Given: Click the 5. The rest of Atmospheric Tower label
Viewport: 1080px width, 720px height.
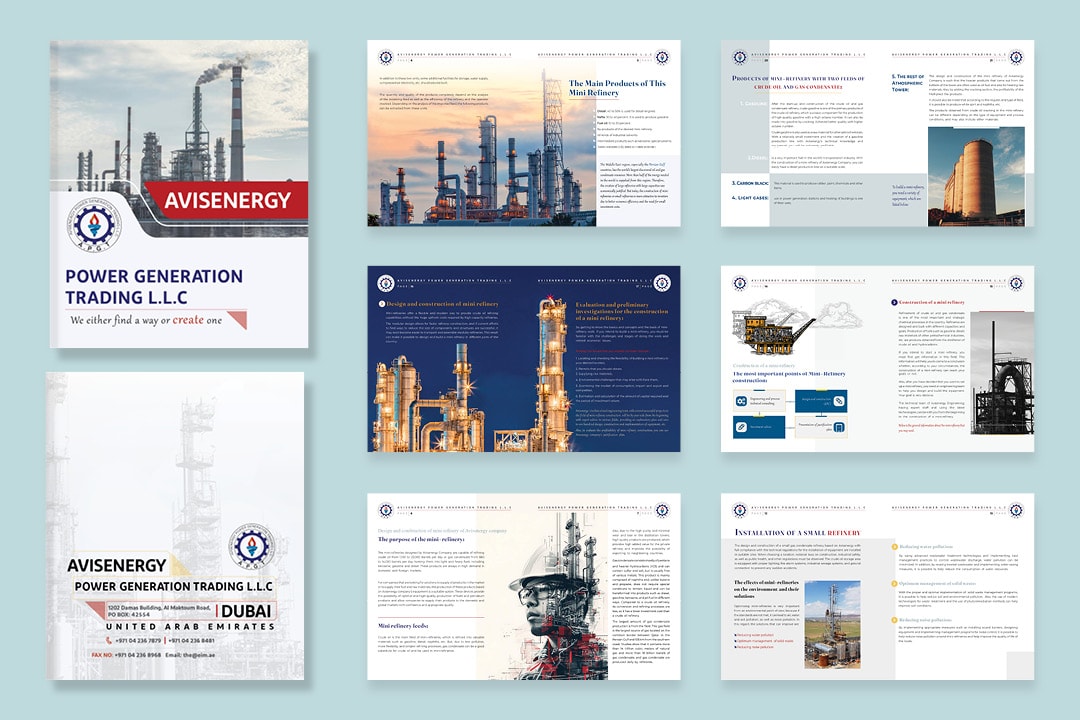Looking at the screenshot, I should coord(908,83).
